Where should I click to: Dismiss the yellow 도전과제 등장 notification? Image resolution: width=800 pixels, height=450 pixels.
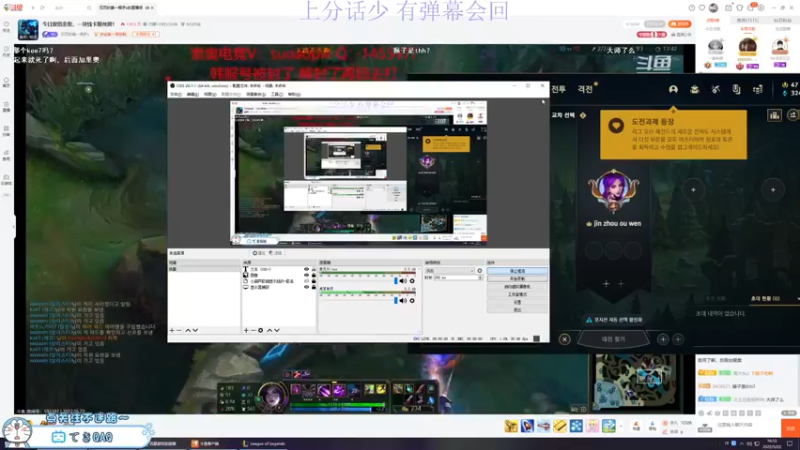[673, 135]
